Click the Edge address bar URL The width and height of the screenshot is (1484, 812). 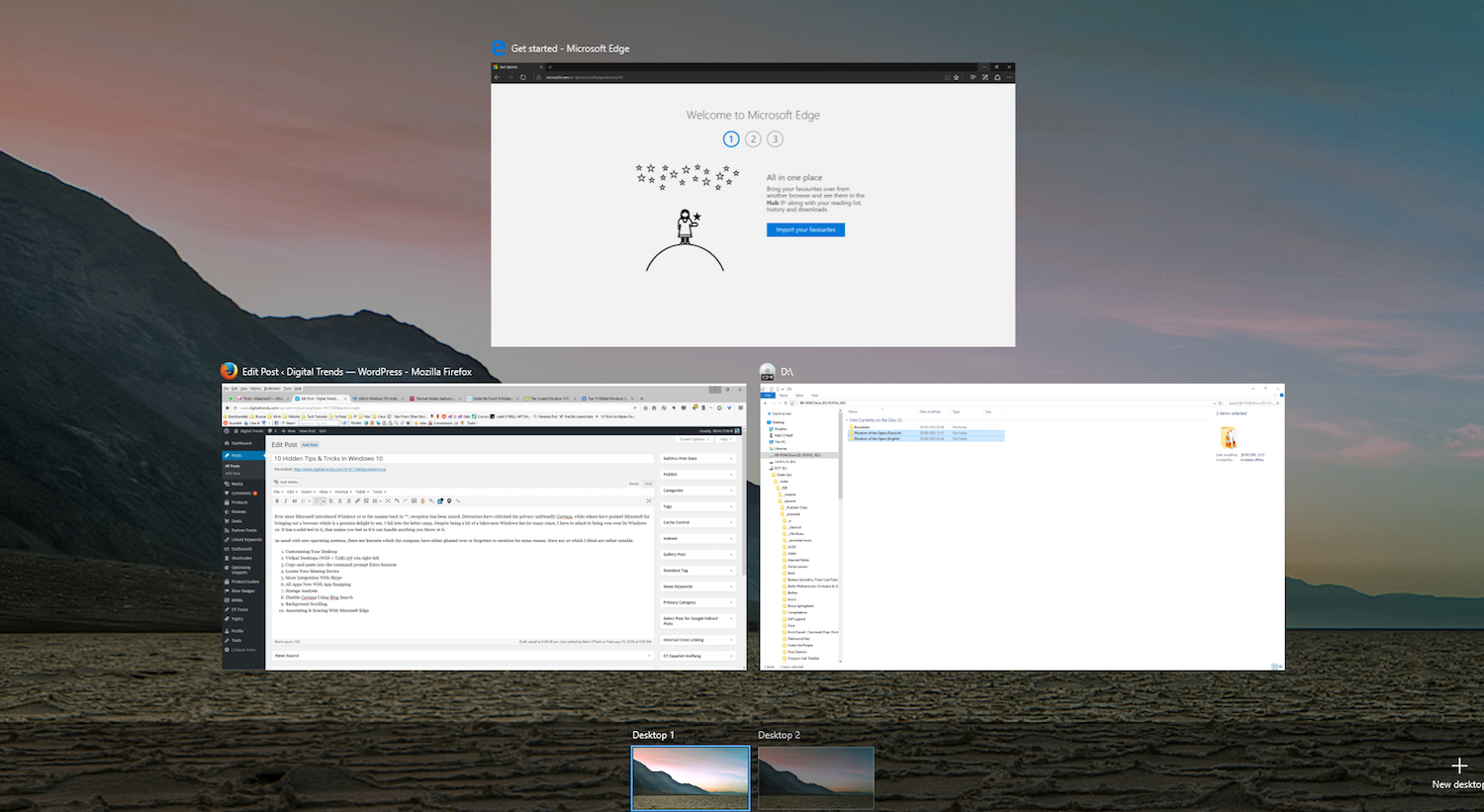tap(585, 77)
